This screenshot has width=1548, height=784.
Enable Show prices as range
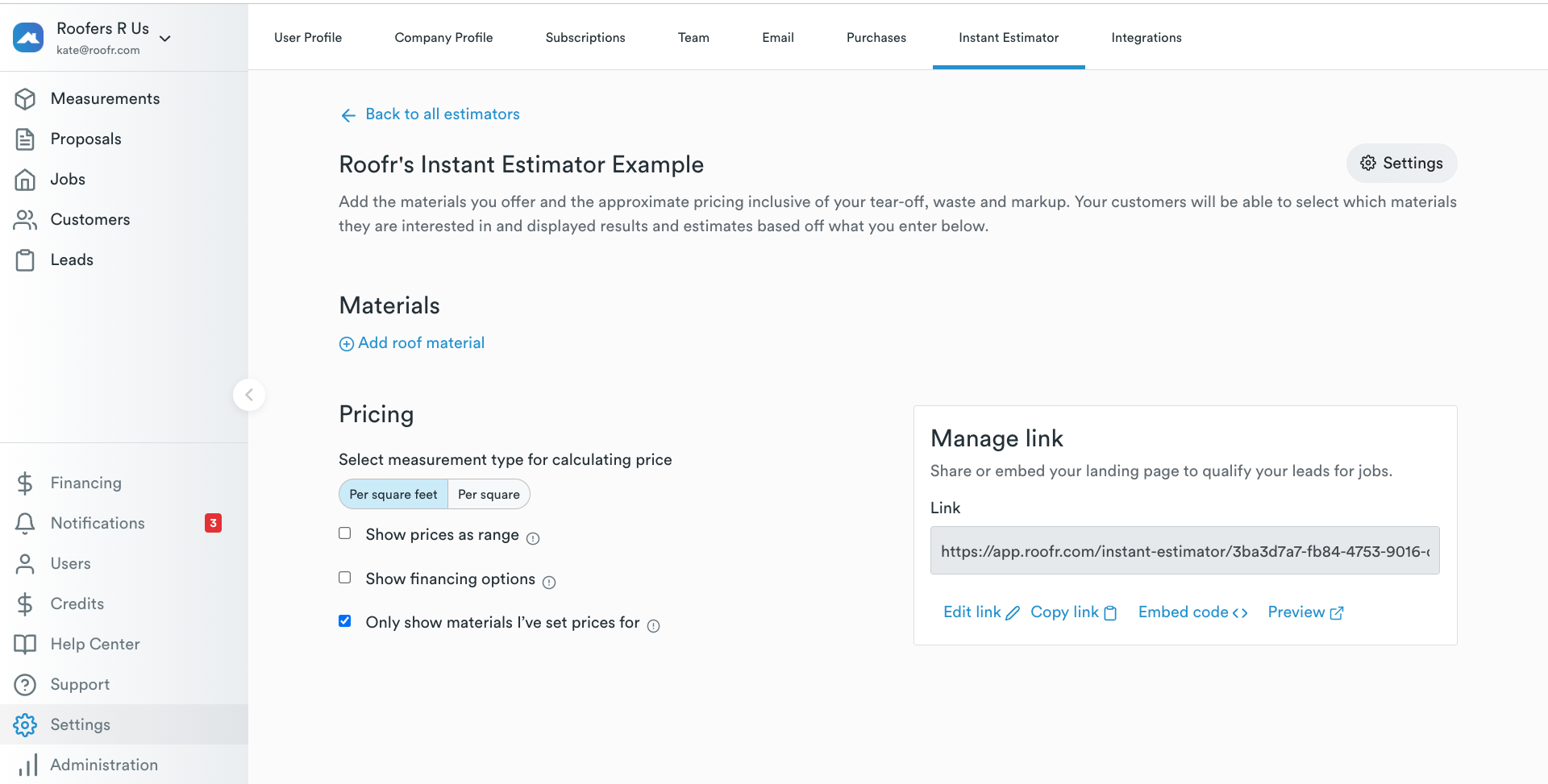tap(344, 533)
